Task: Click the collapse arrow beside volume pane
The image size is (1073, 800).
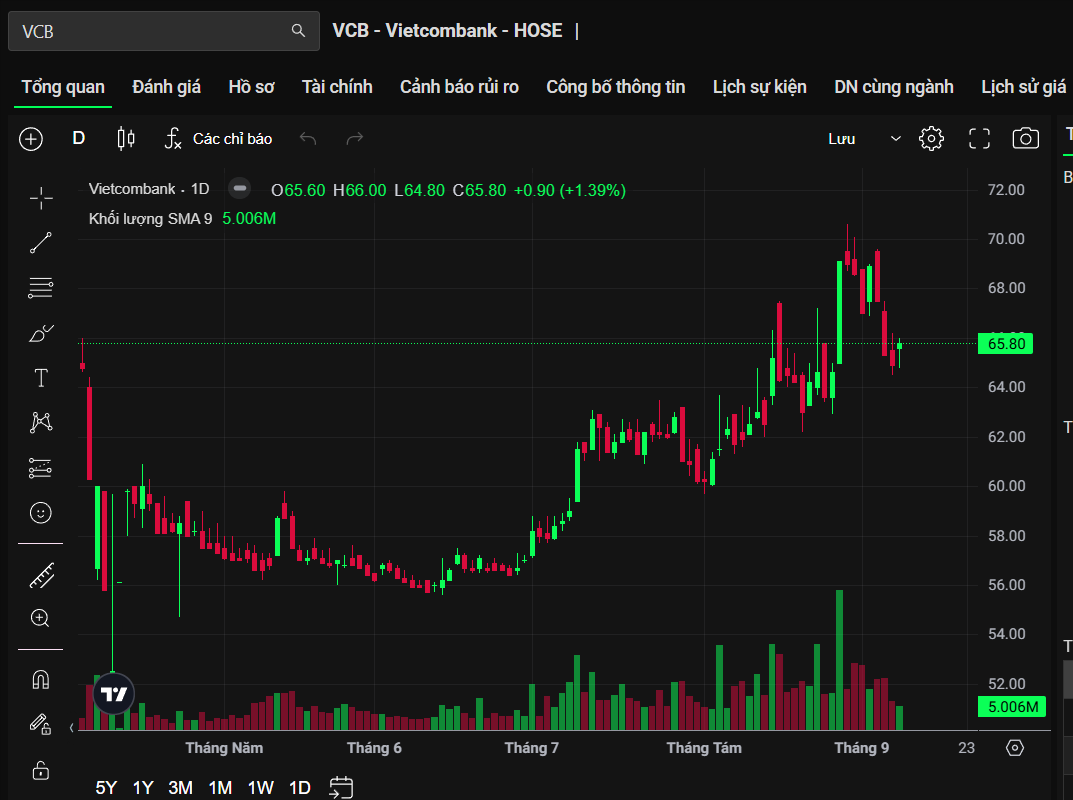Action: 72,727
